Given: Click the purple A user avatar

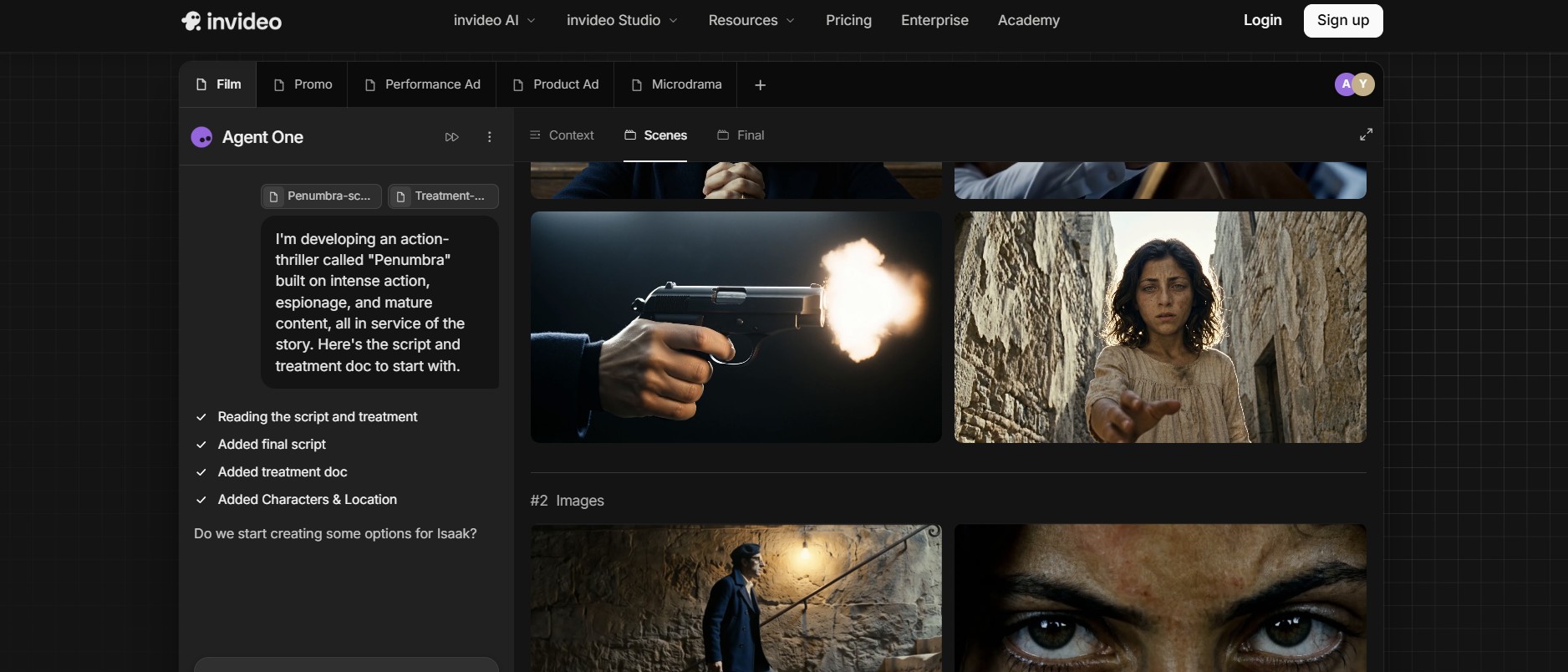Looking at the screenshot, I should (x=1343, y=84).
